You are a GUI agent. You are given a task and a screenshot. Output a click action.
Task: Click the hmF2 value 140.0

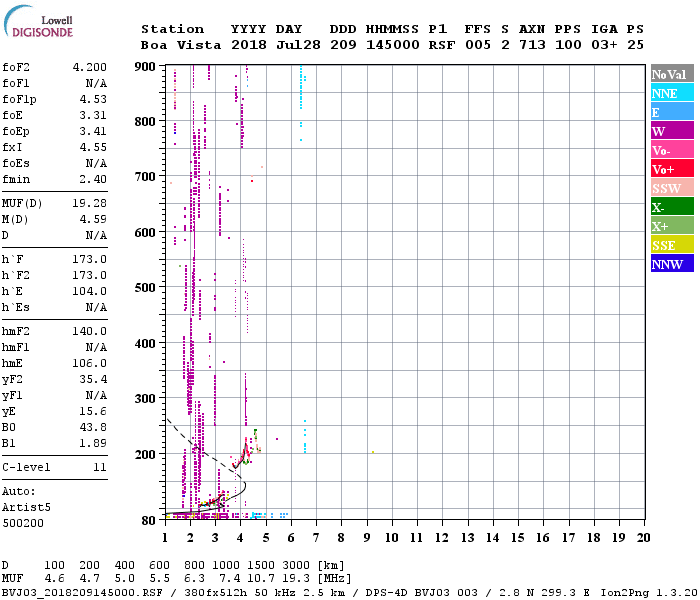(x=90, y=331)
